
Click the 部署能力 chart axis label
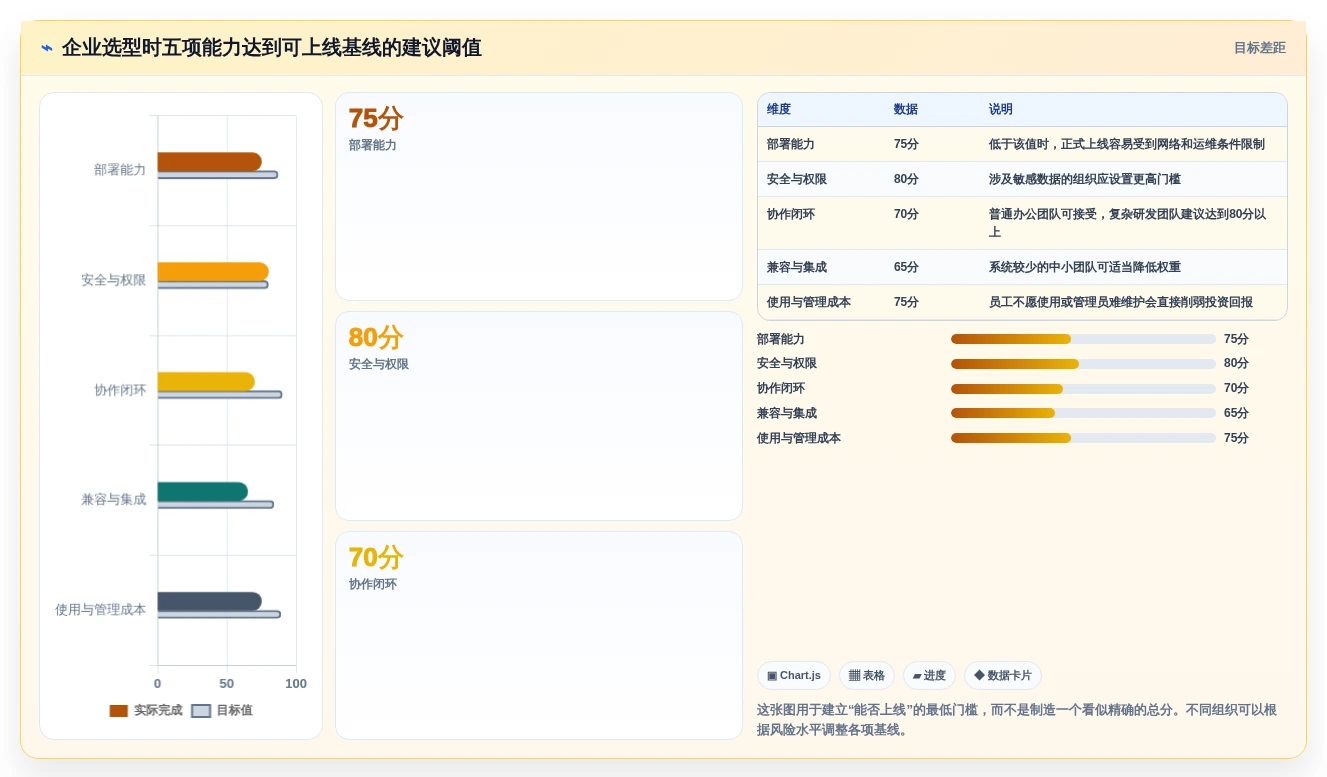tap(120, 170)
